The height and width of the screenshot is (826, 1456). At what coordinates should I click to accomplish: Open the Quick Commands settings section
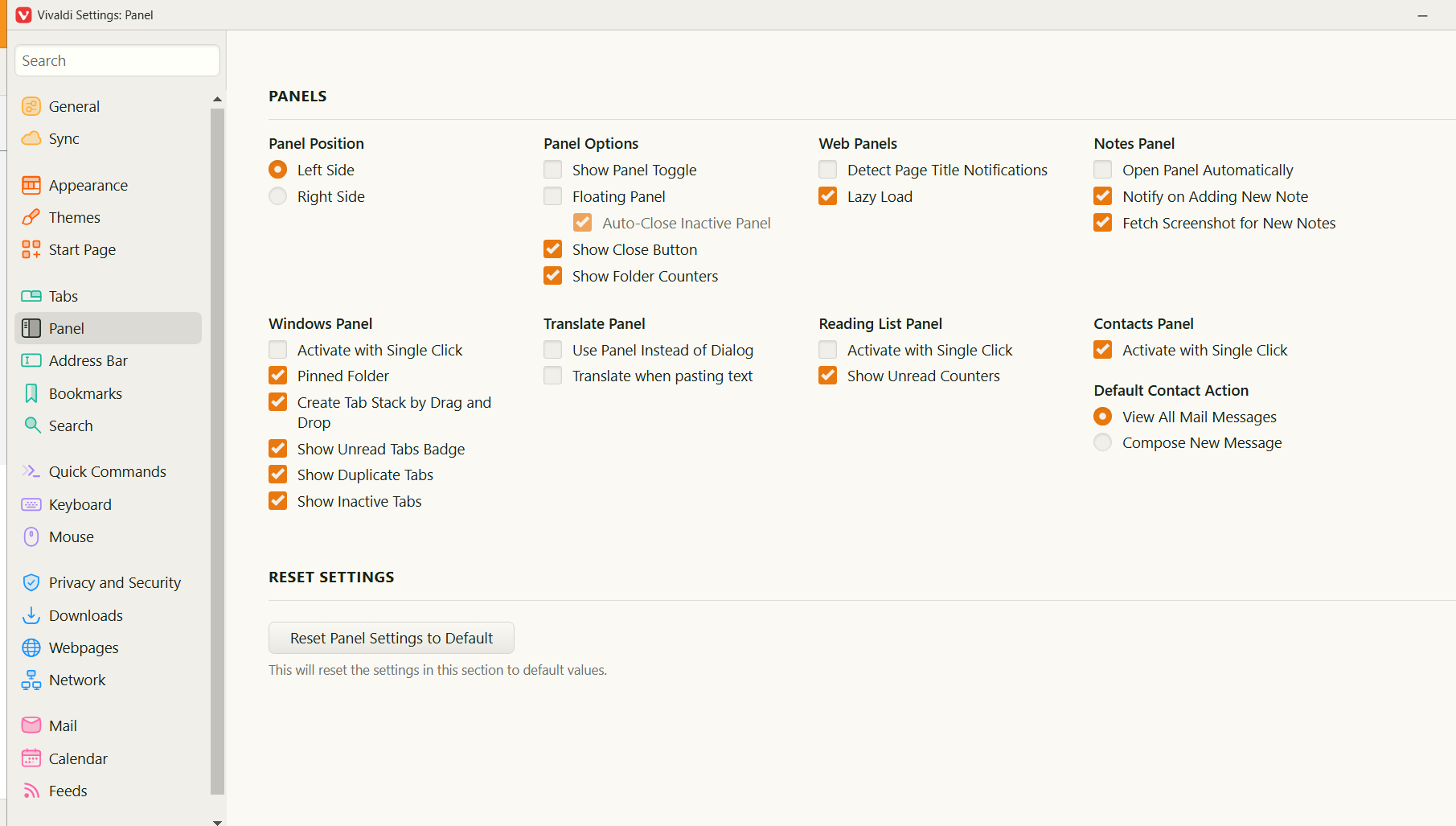point(109,471)
